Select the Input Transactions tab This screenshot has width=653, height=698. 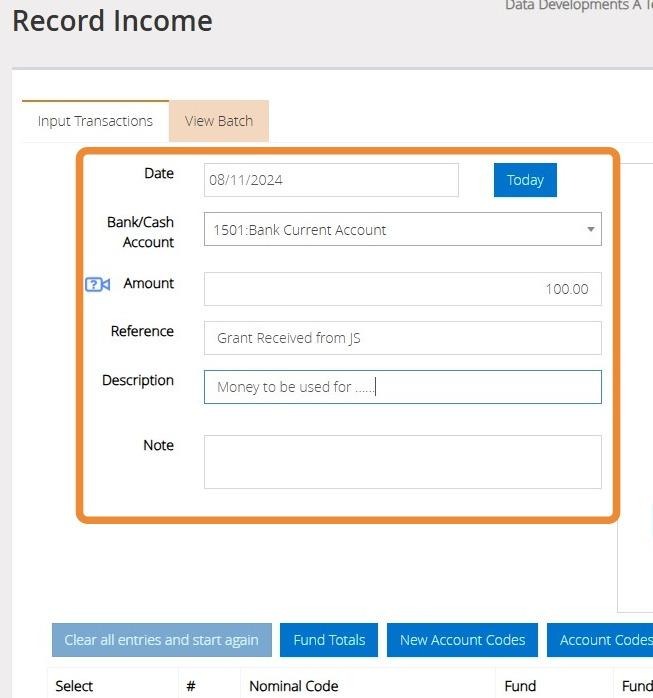pos(95,121)
